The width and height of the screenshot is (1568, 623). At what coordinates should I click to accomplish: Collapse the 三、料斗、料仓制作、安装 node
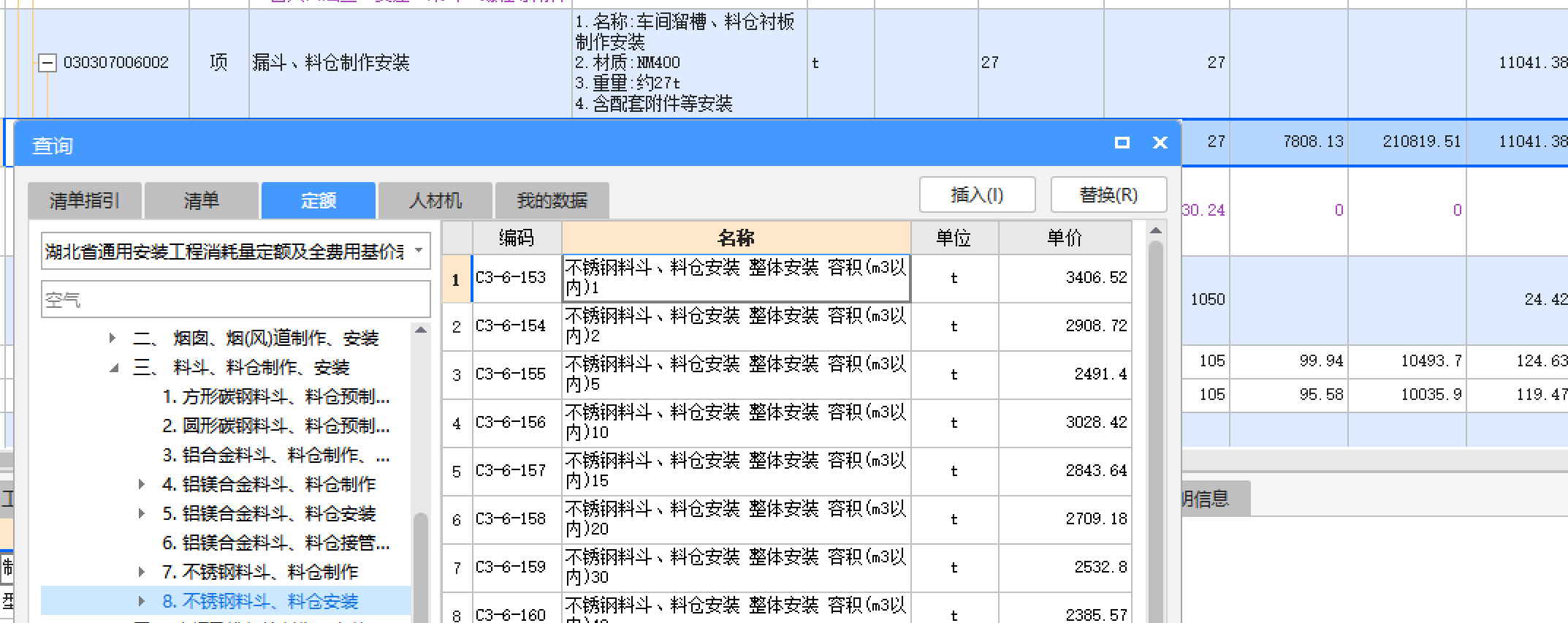(x=114, y=368)
